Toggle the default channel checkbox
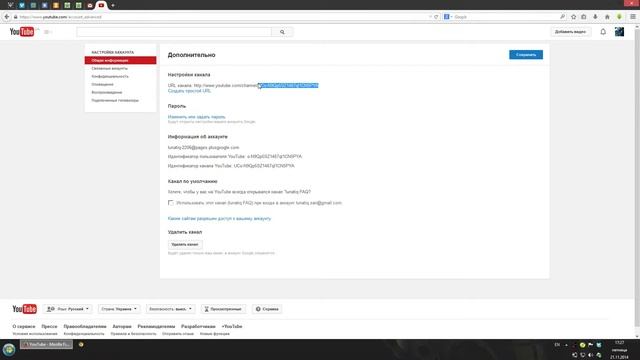Viewport: 640px width, 360px height. click(x=171, y=203)
